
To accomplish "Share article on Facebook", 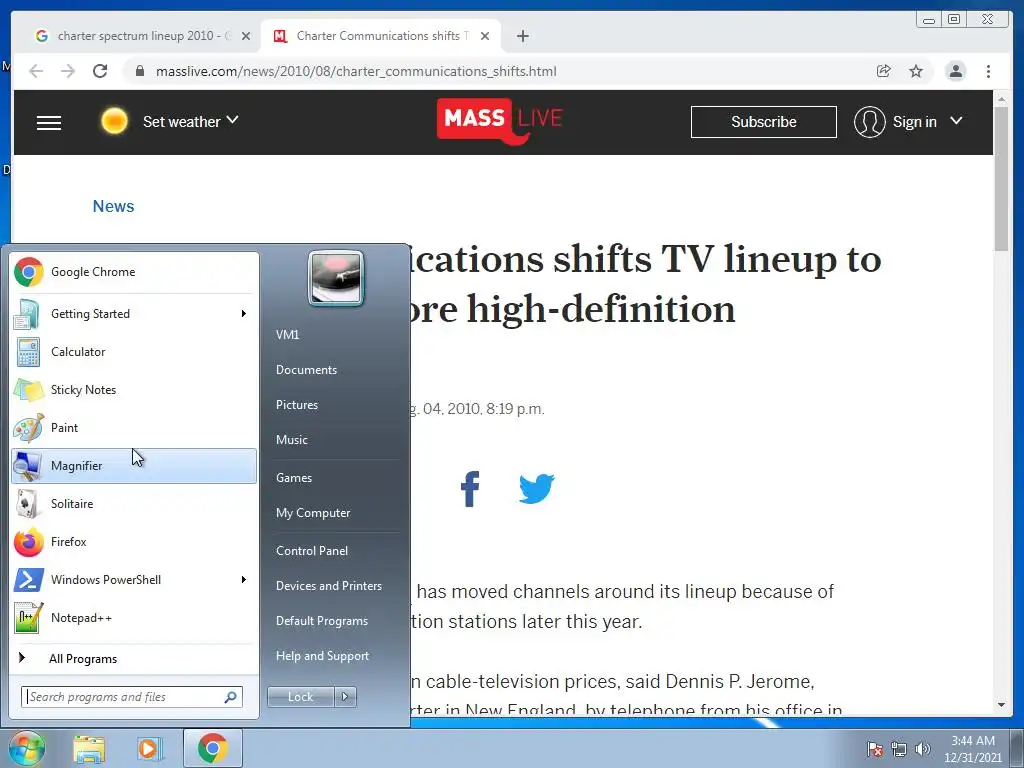I will (470, 488).
